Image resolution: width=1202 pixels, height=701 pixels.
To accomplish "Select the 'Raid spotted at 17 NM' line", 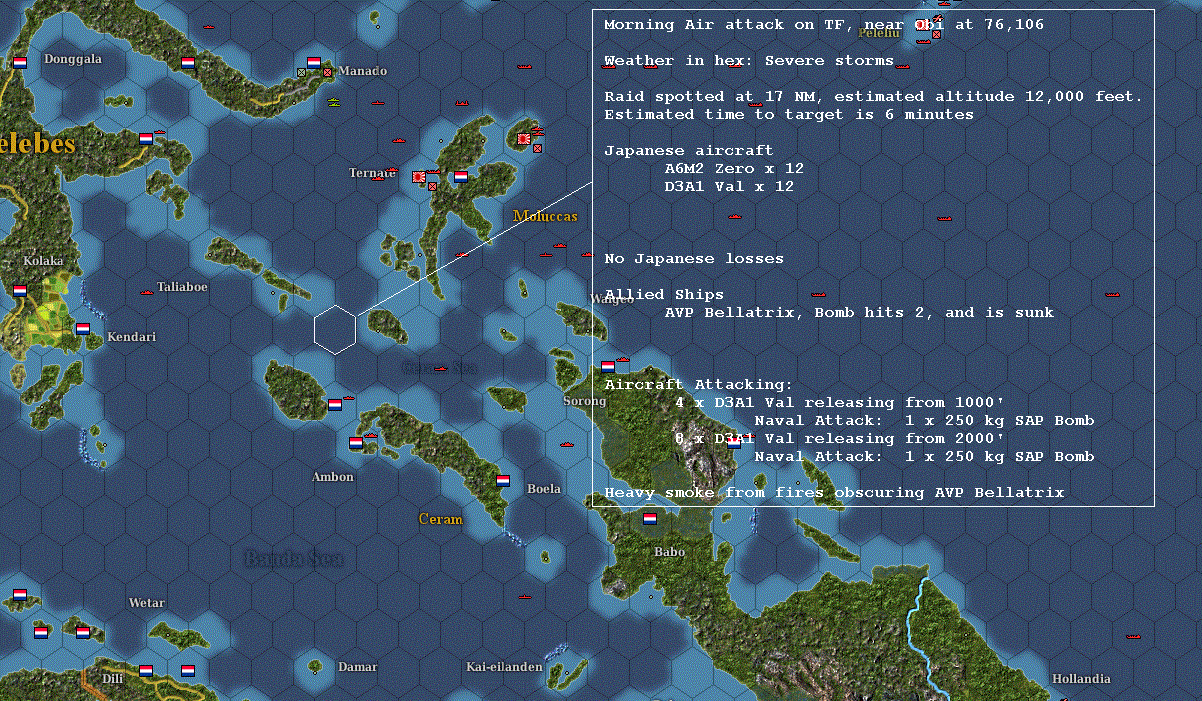I will 873,96.
